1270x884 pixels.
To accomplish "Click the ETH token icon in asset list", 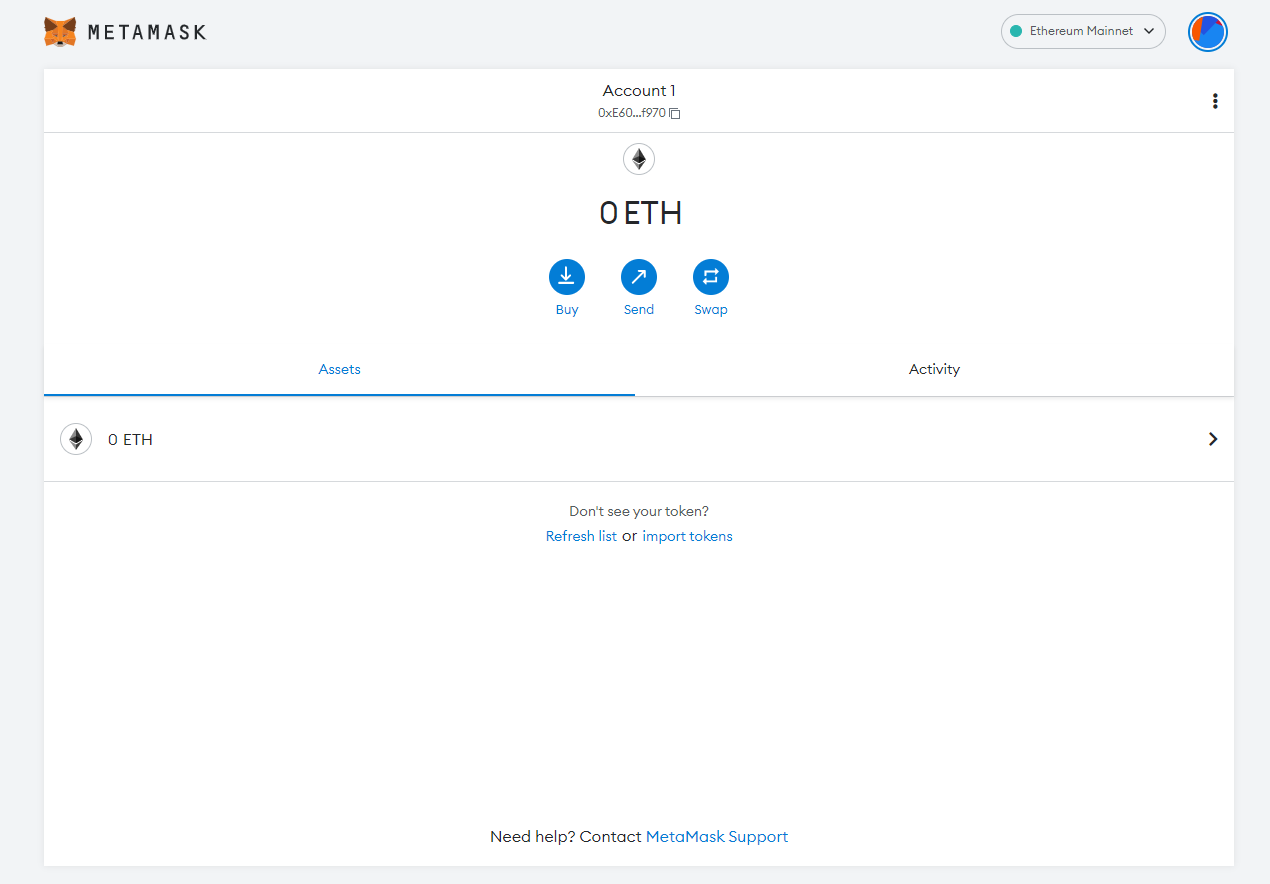I will point(76,439).
